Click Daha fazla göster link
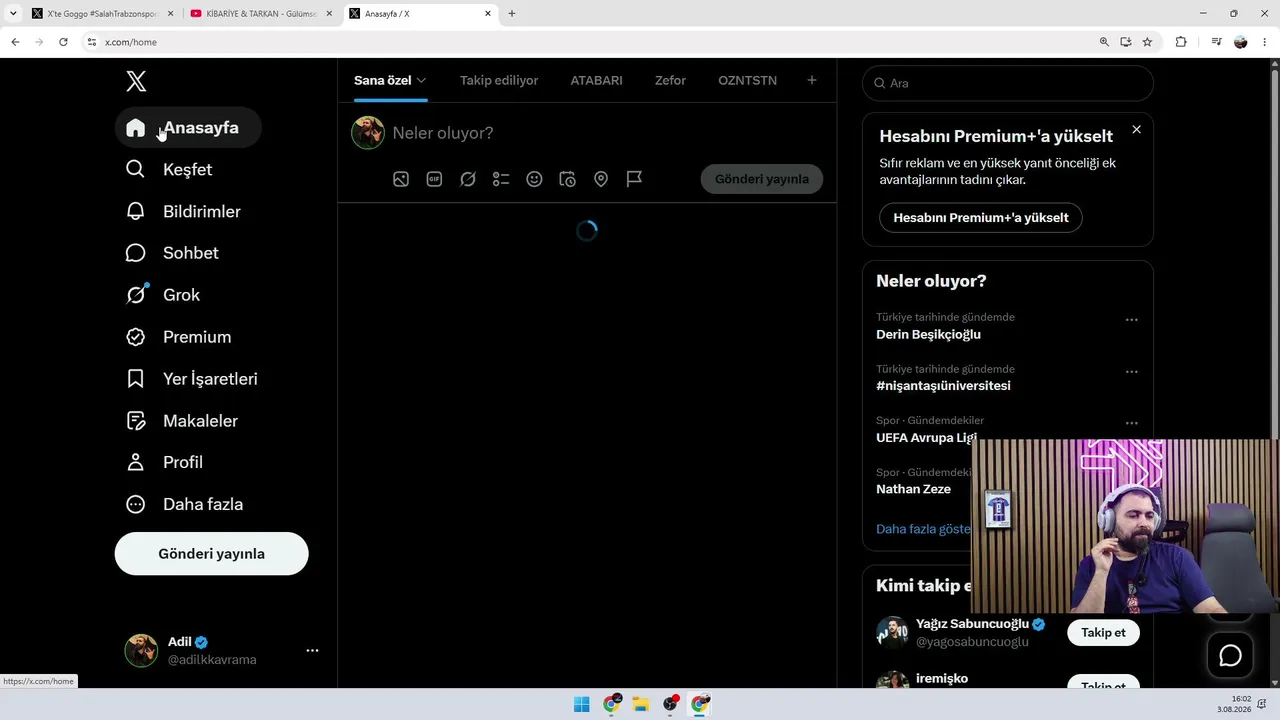Image resolution: width=1280 pixels, height=720 pixels. [x=923, y=529]
